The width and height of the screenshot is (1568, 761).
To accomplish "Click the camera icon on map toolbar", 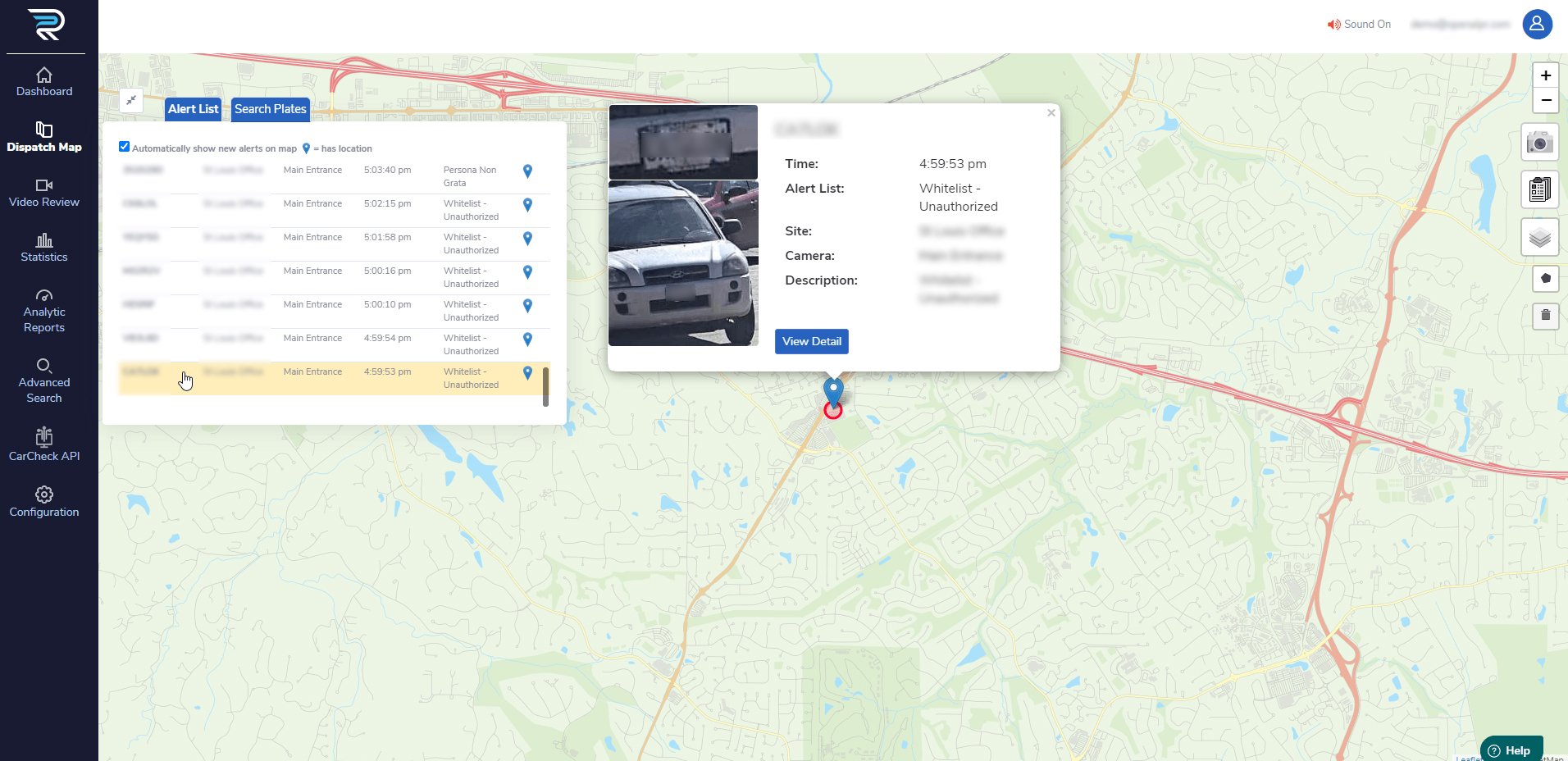I will [1539, 143].
